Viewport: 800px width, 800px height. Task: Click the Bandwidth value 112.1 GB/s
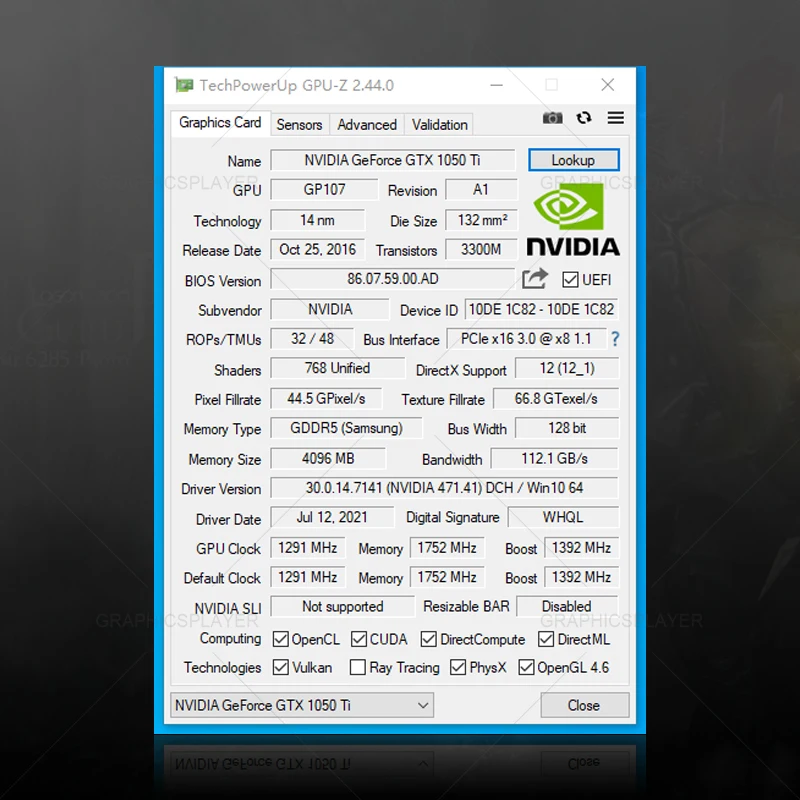click(x=555, y=458)
